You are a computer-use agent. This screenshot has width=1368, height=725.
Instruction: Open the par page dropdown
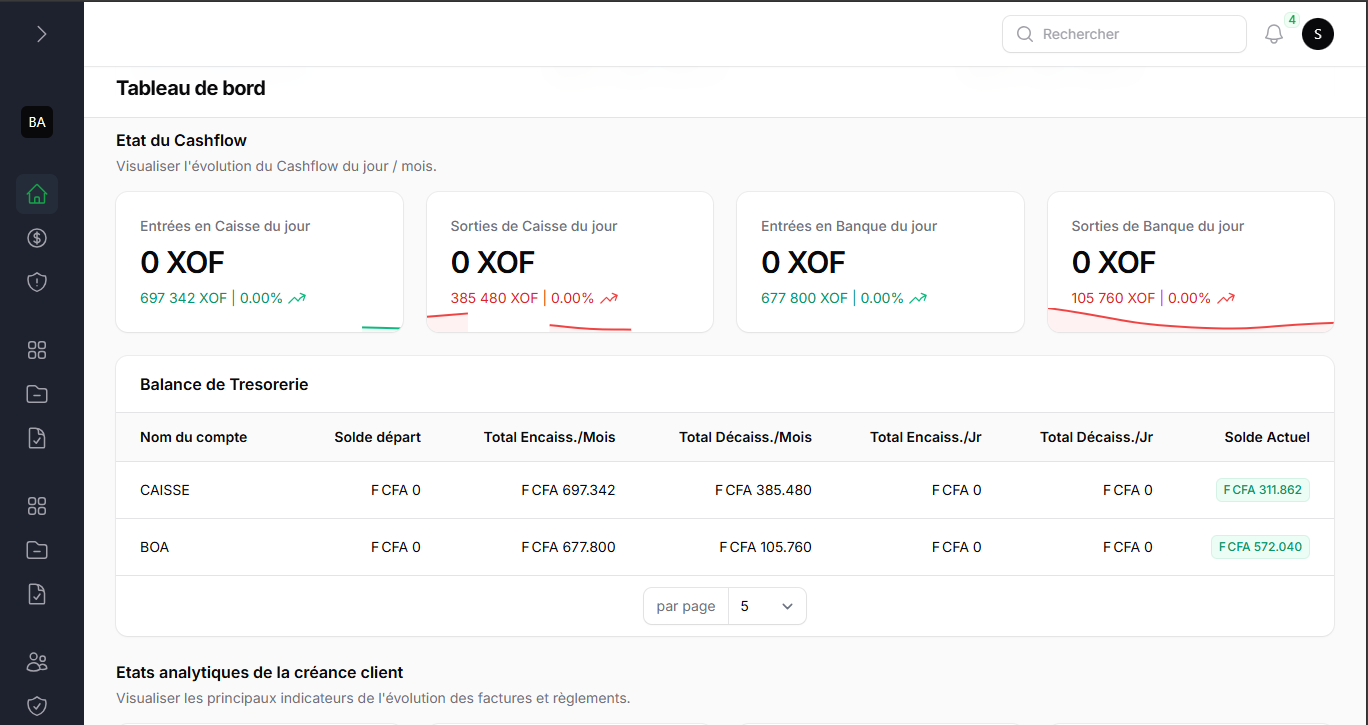[x=767, y=606]
